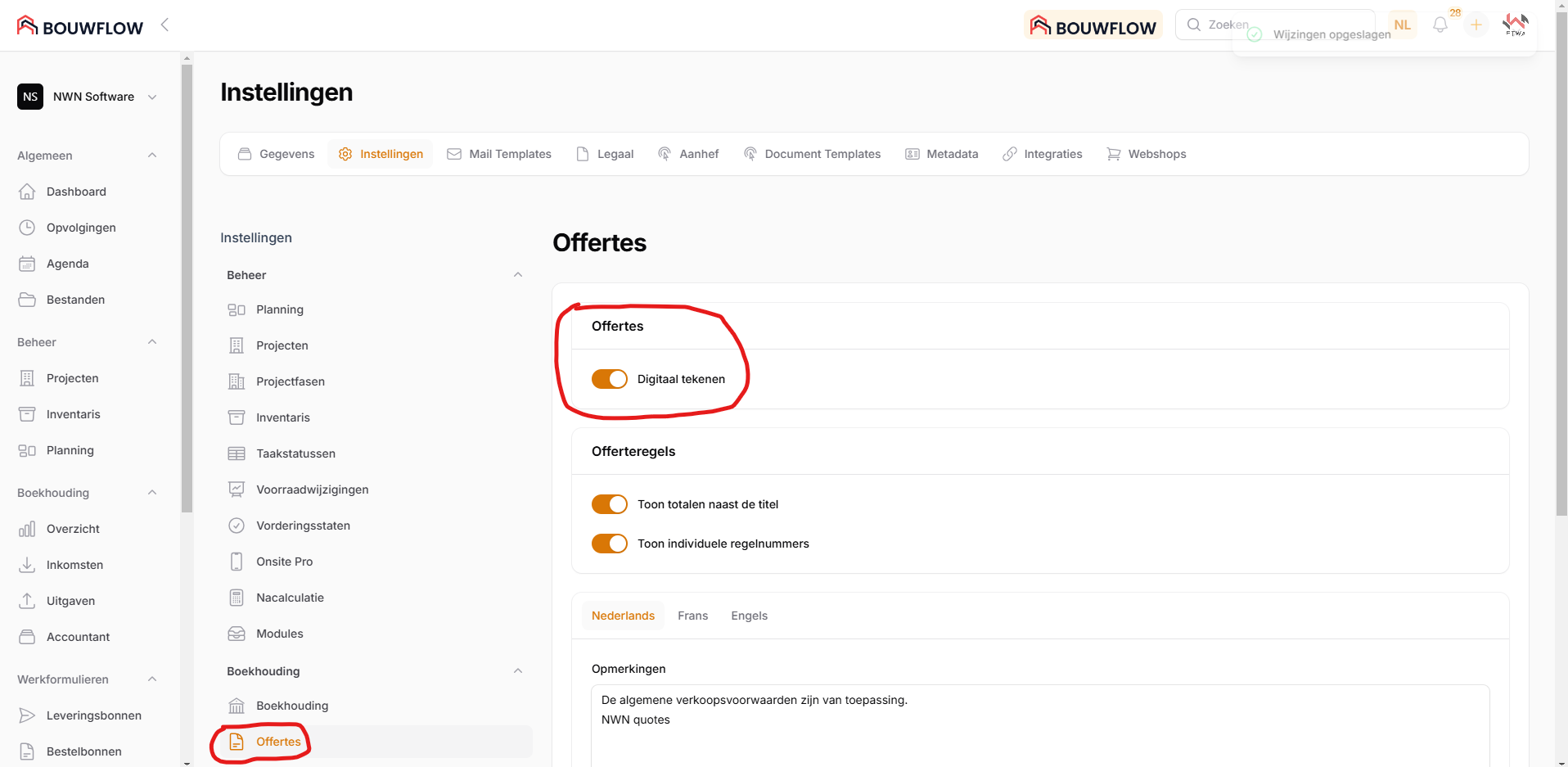The height and width of the screenshot is (767, 1568).
Task: Click the notification bell icon
Action: [1440, 25]
